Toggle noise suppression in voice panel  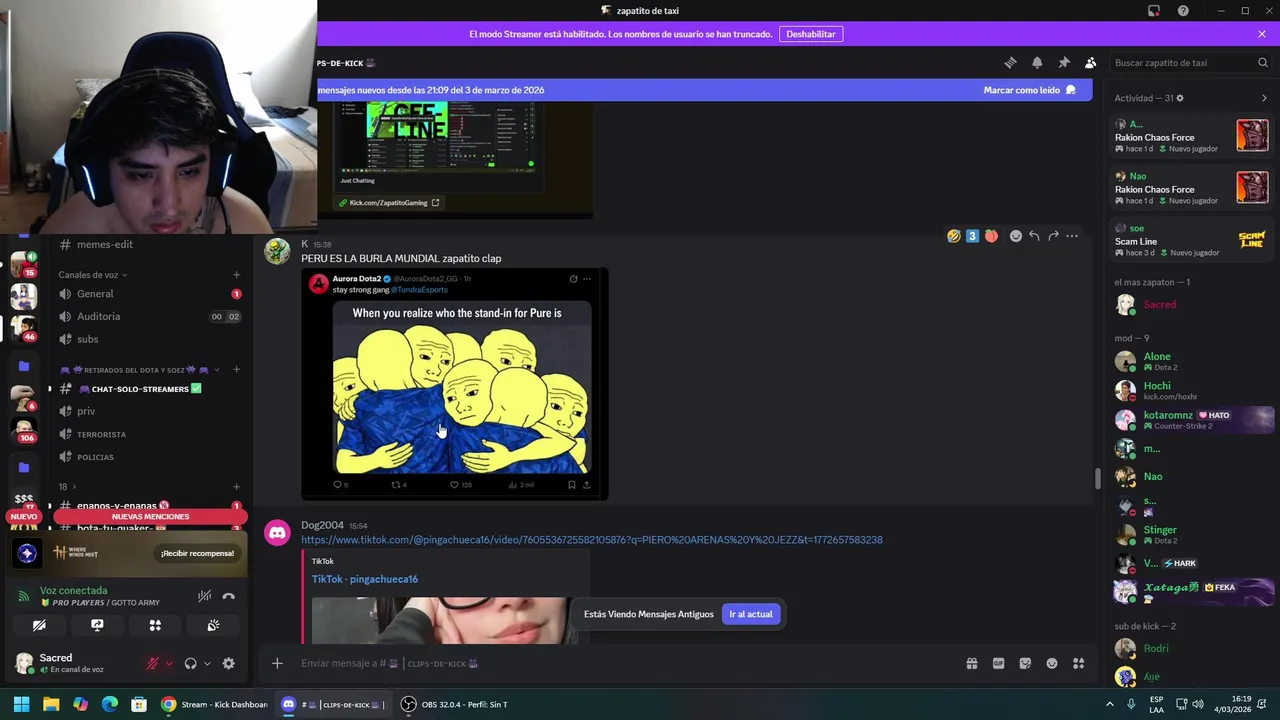click(x=204, y=596)
